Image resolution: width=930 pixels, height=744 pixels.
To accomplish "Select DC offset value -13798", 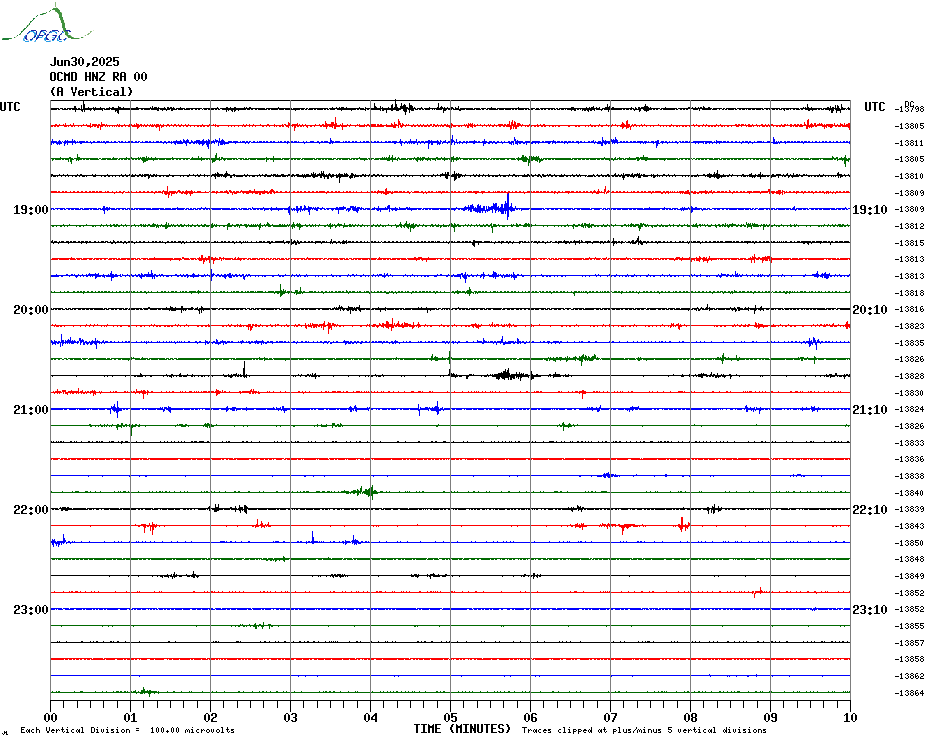I will point(910,109).
